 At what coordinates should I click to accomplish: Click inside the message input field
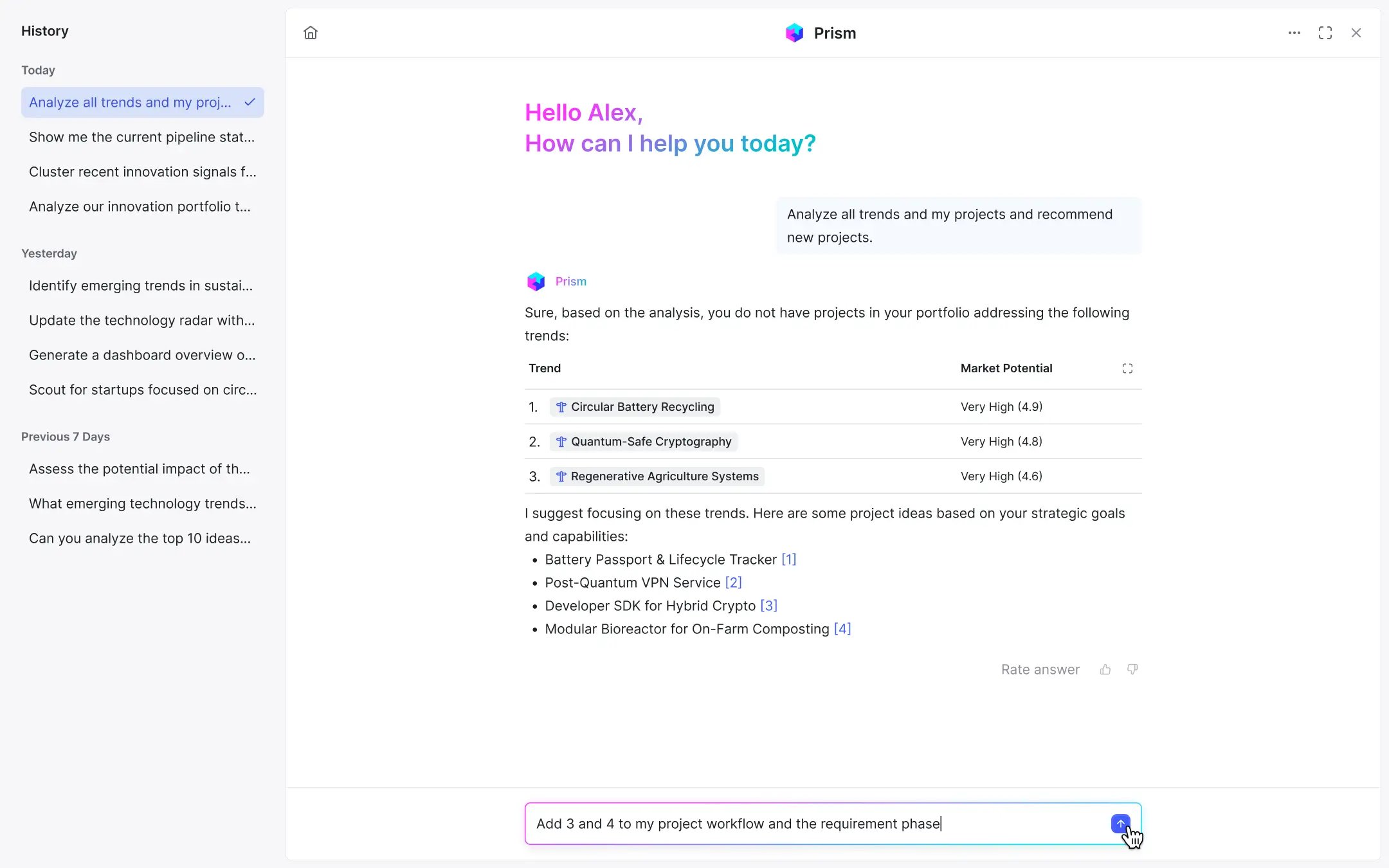tap(772, 824)
